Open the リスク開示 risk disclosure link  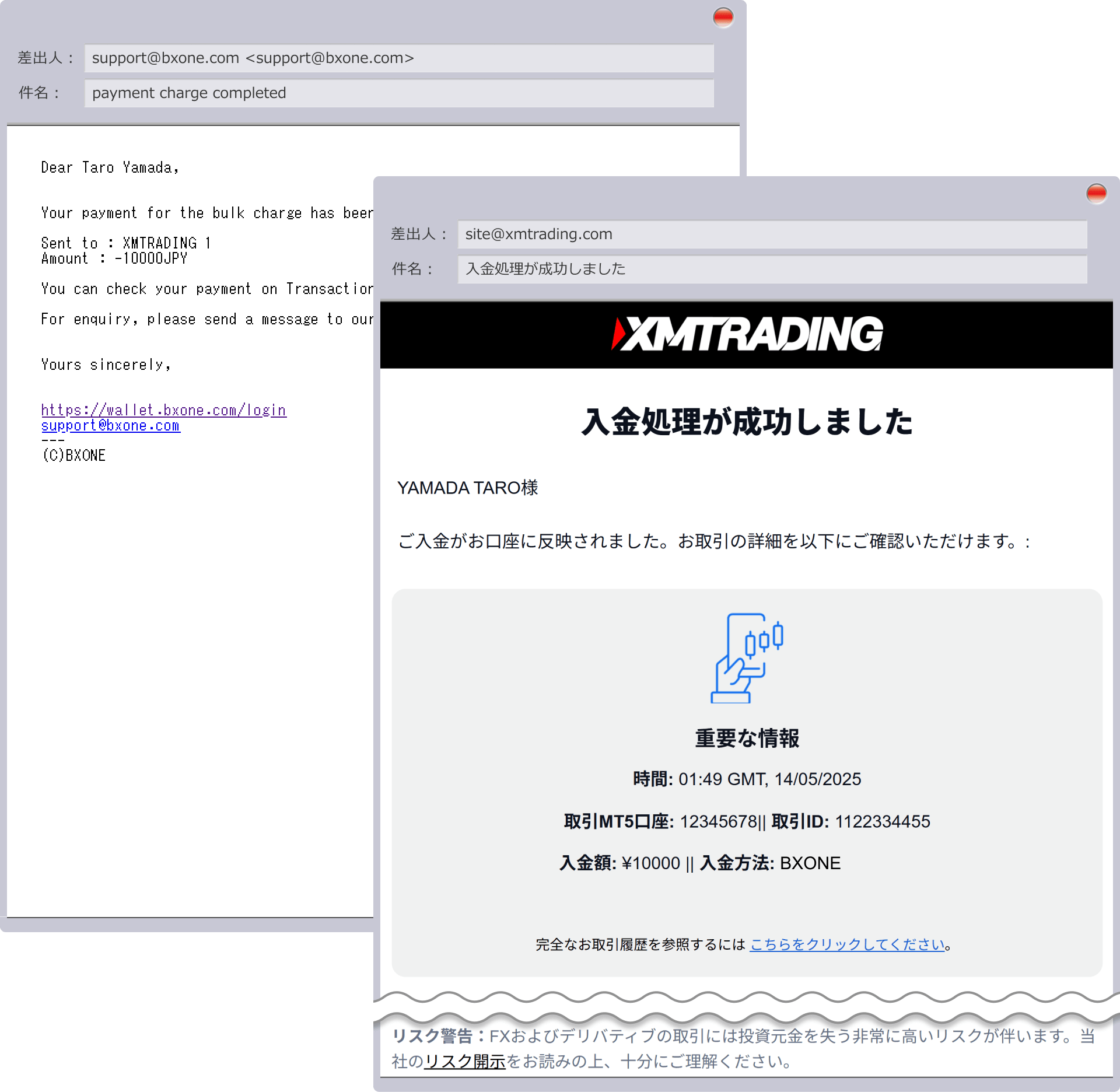464,1061
